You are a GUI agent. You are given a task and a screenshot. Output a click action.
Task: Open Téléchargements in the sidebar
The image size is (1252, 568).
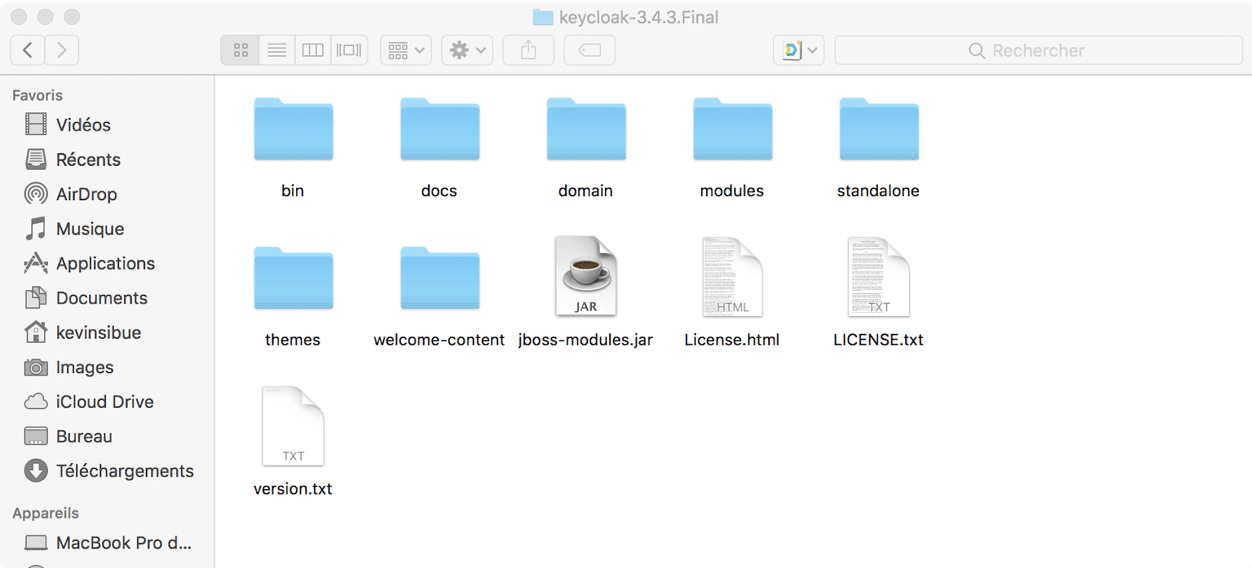(107, 471)
